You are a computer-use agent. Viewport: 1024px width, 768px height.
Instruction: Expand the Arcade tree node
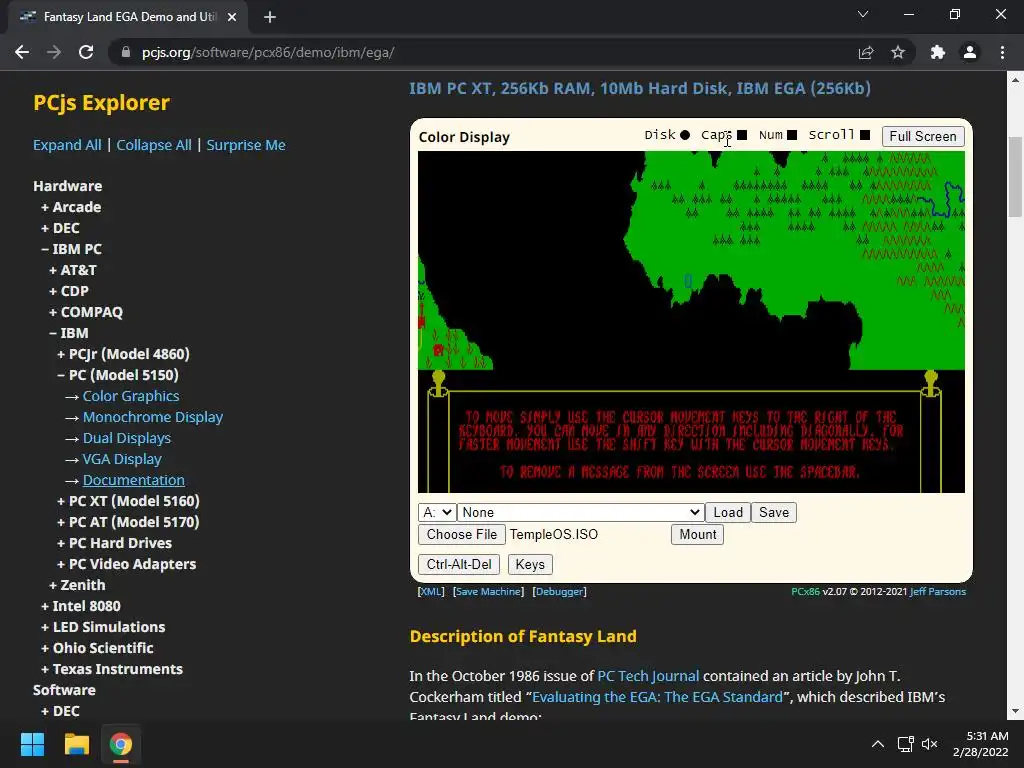[x=71, y=207]
